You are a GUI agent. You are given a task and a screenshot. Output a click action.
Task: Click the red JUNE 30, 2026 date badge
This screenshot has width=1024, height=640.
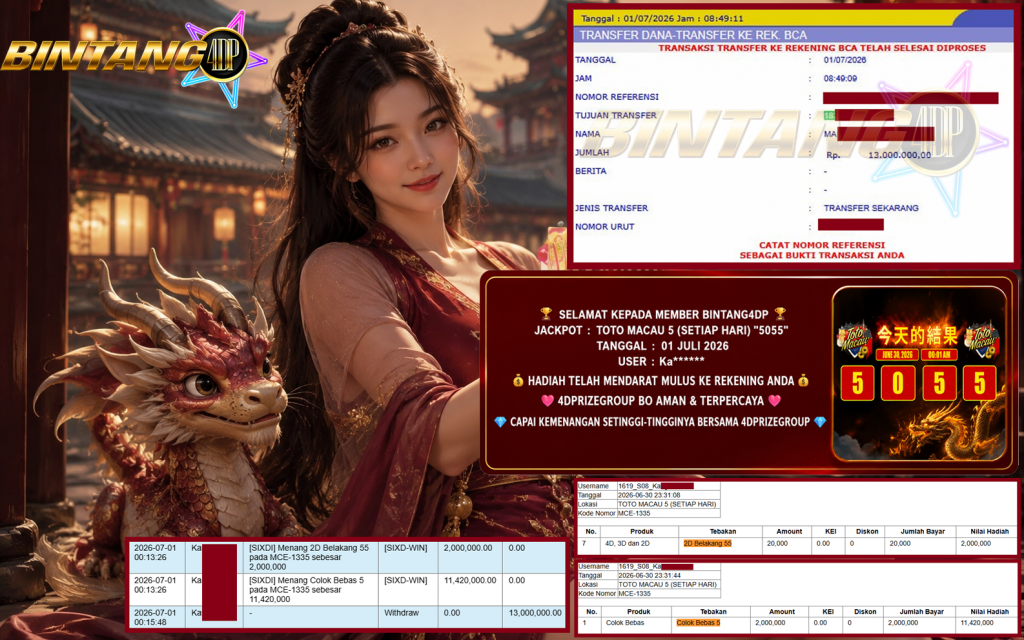[x=897, y=355]
